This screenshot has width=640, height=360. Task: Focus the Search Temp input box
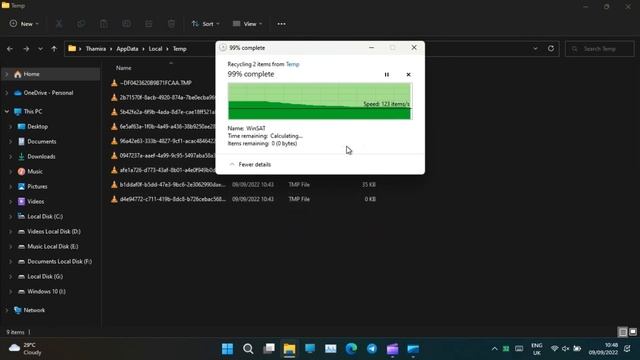600,49
